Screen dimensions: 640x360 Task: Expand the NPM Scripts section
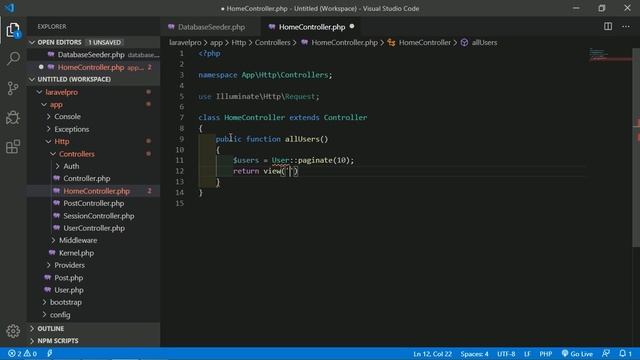94,341
